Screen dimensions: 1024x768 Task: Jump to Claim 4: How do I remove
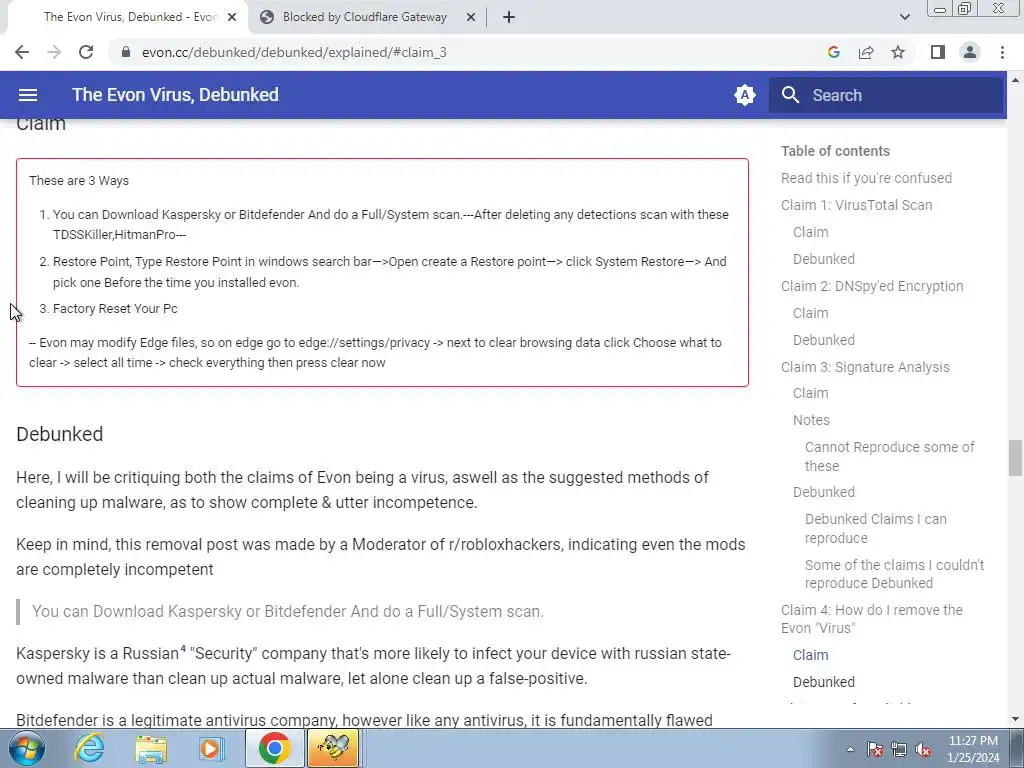pos(872,619)
